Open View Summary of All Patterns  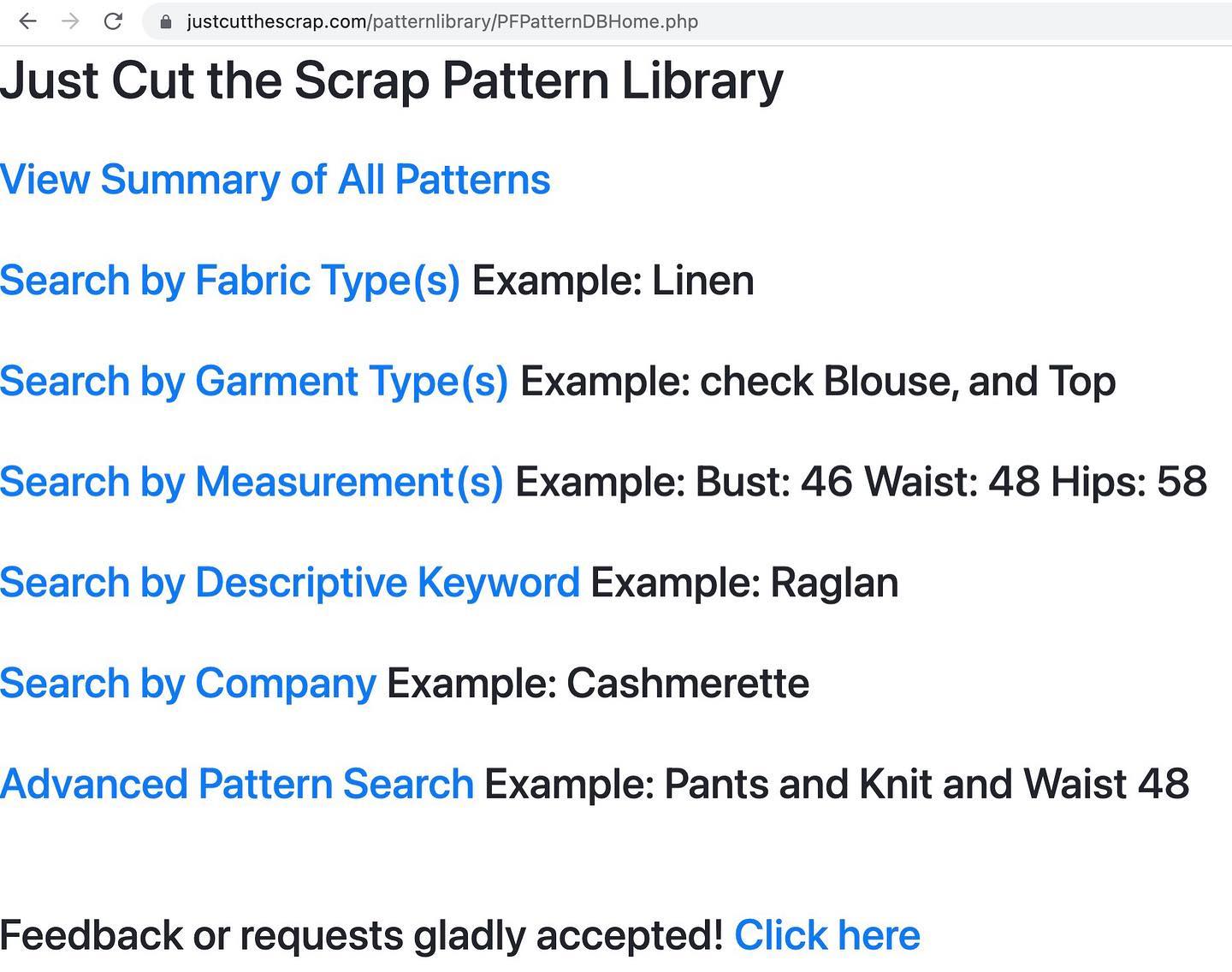point(275,180)
